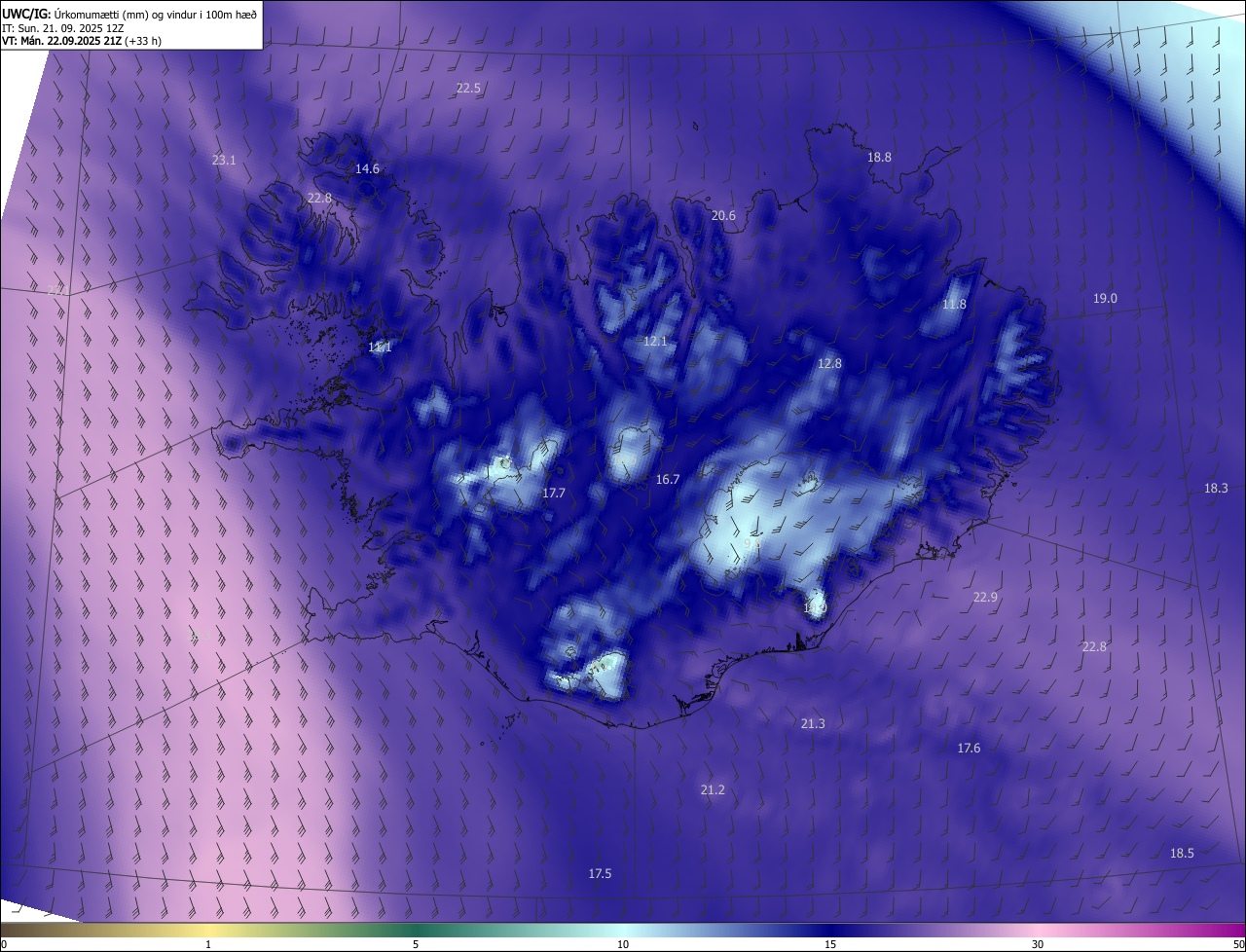Click the 17.7 value on the map
This screenshot has width=1246, height=952.
point(554,494)
